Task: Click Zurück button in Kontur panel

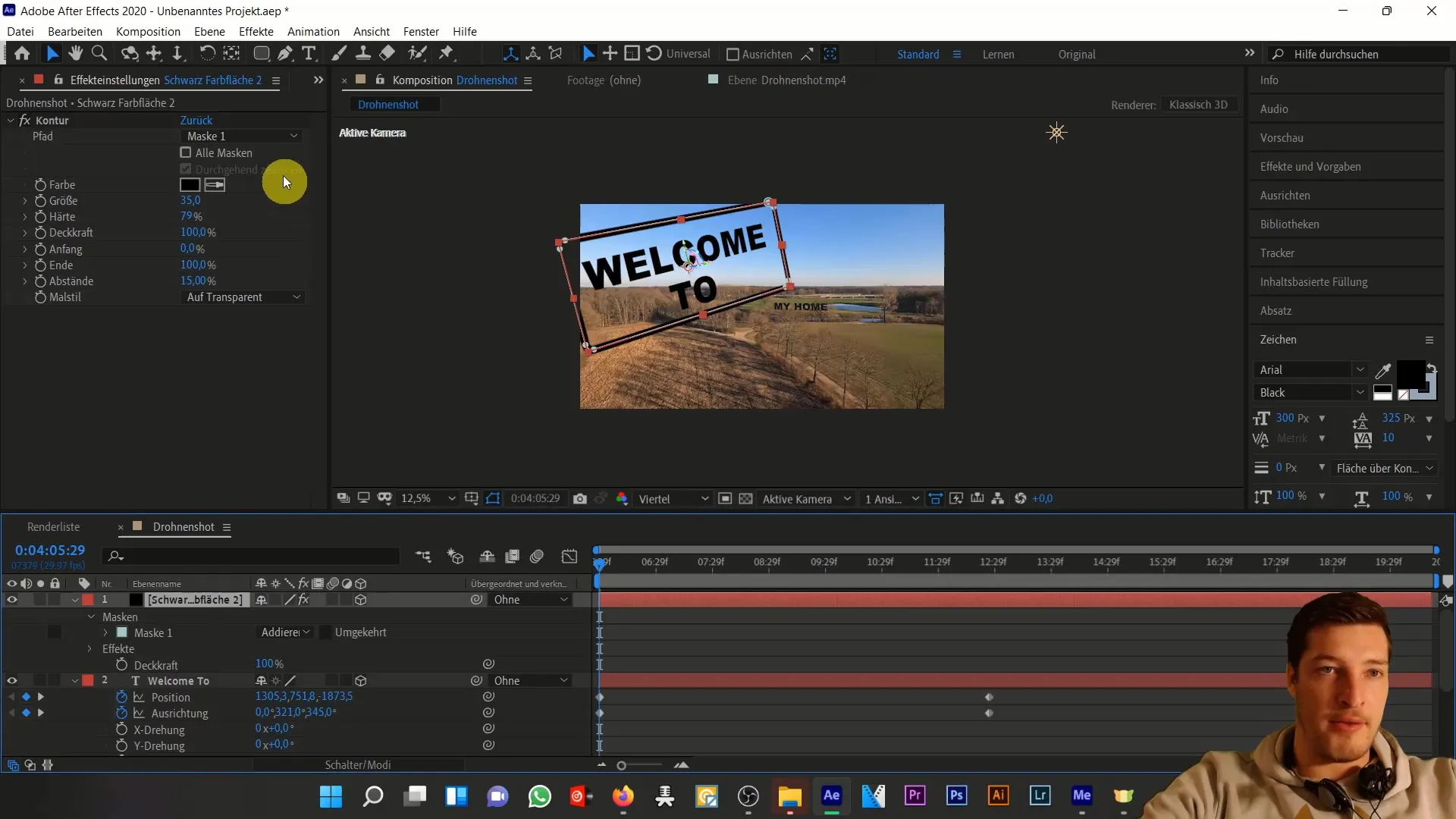Action: coord(197,120)
